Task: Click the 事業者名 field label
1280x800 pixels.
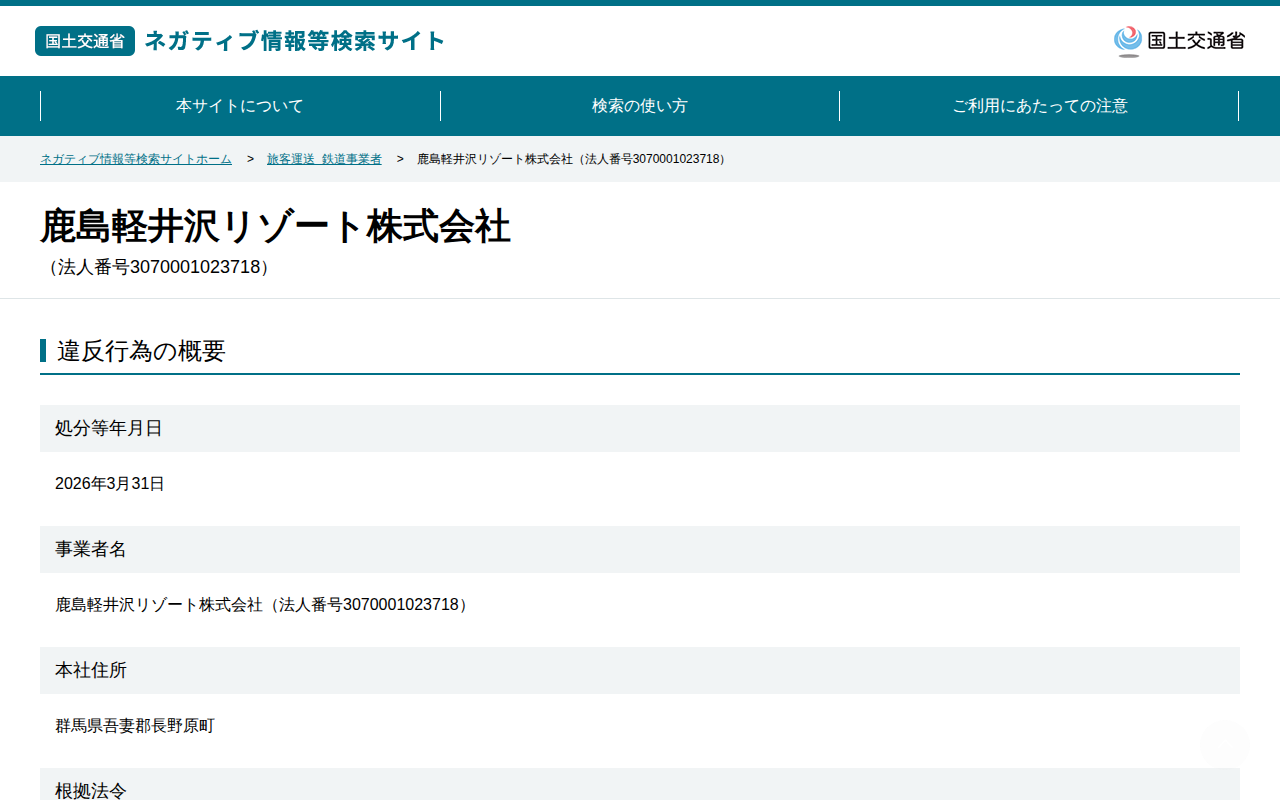Action: 91,549
